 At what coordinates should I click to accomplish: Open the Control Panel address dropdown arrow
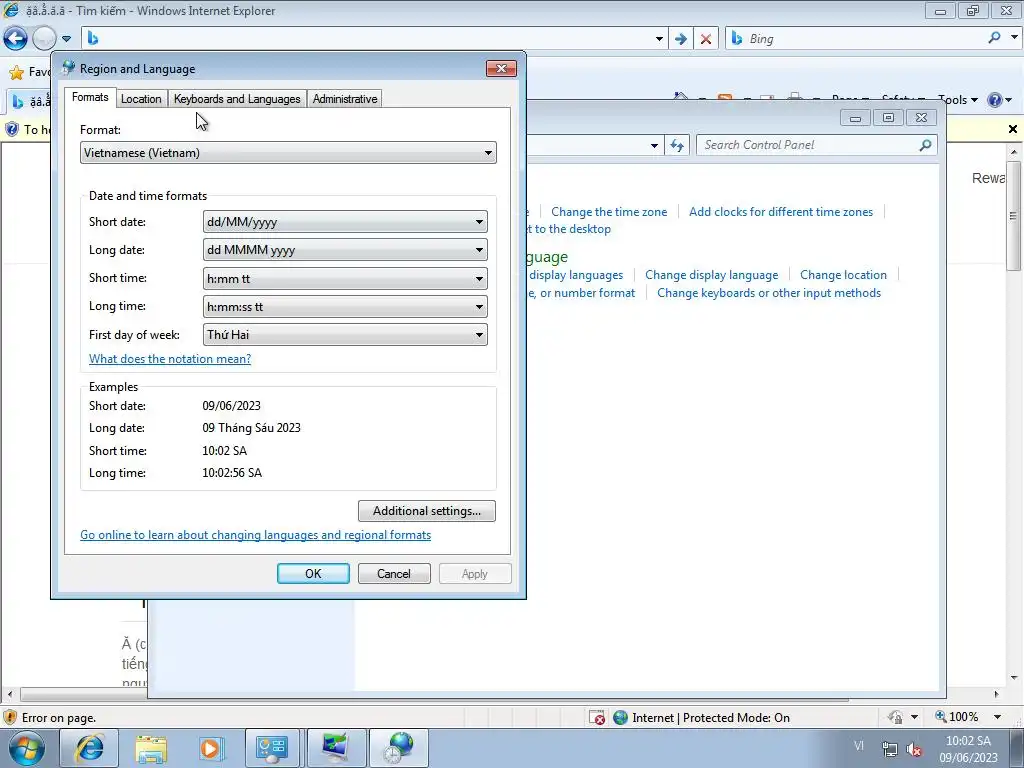[x=654, y=145]
